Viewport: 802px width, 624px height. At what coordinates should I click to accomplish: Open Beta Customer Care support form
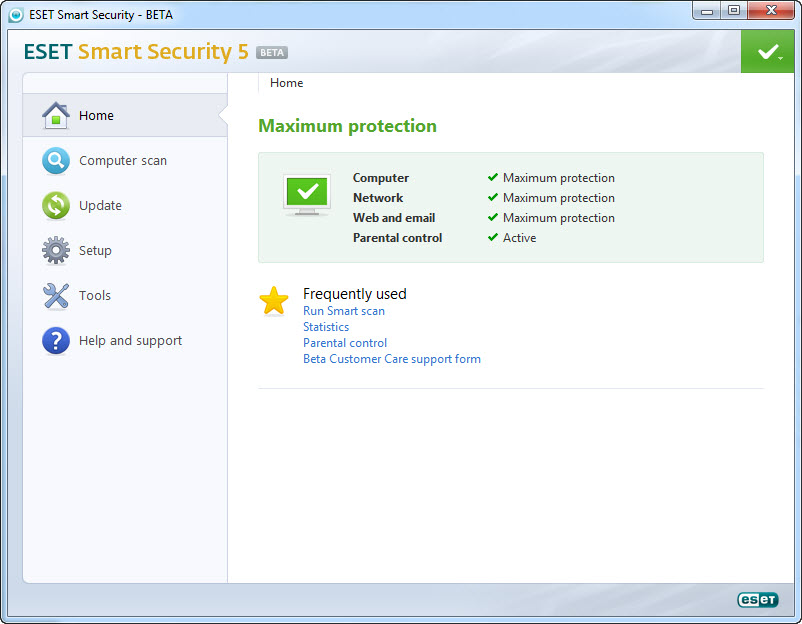point(391,359)
